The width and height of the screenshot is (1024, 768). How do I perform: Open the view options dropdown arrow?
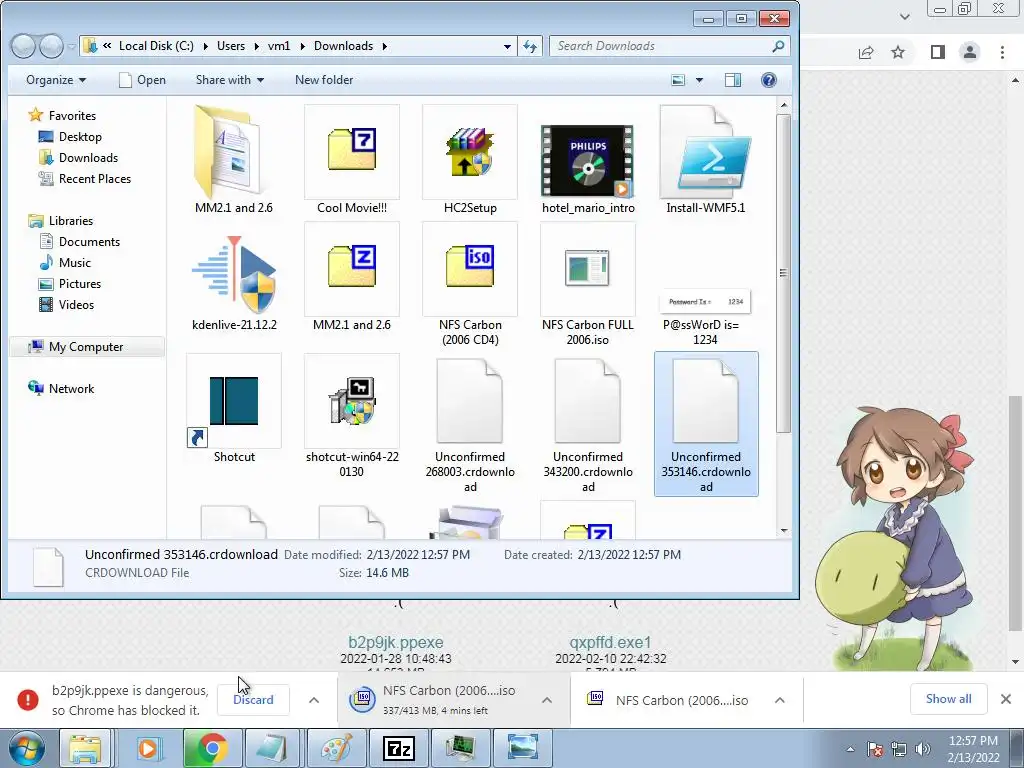pos(699,80)
